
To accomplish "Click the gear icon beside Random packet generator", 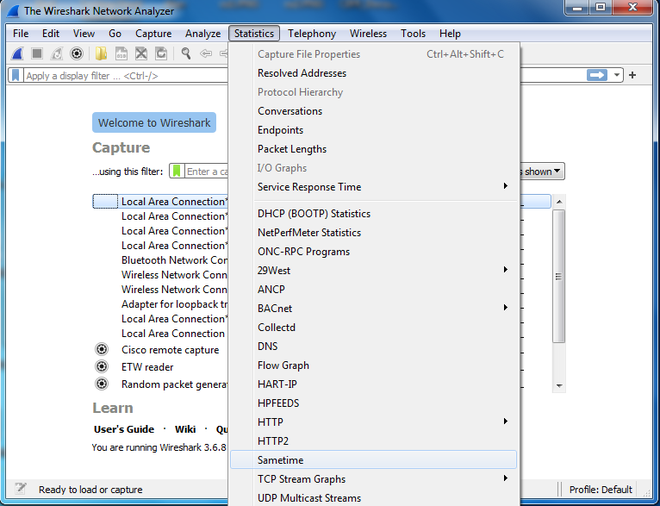I will (x=101, y=384).
